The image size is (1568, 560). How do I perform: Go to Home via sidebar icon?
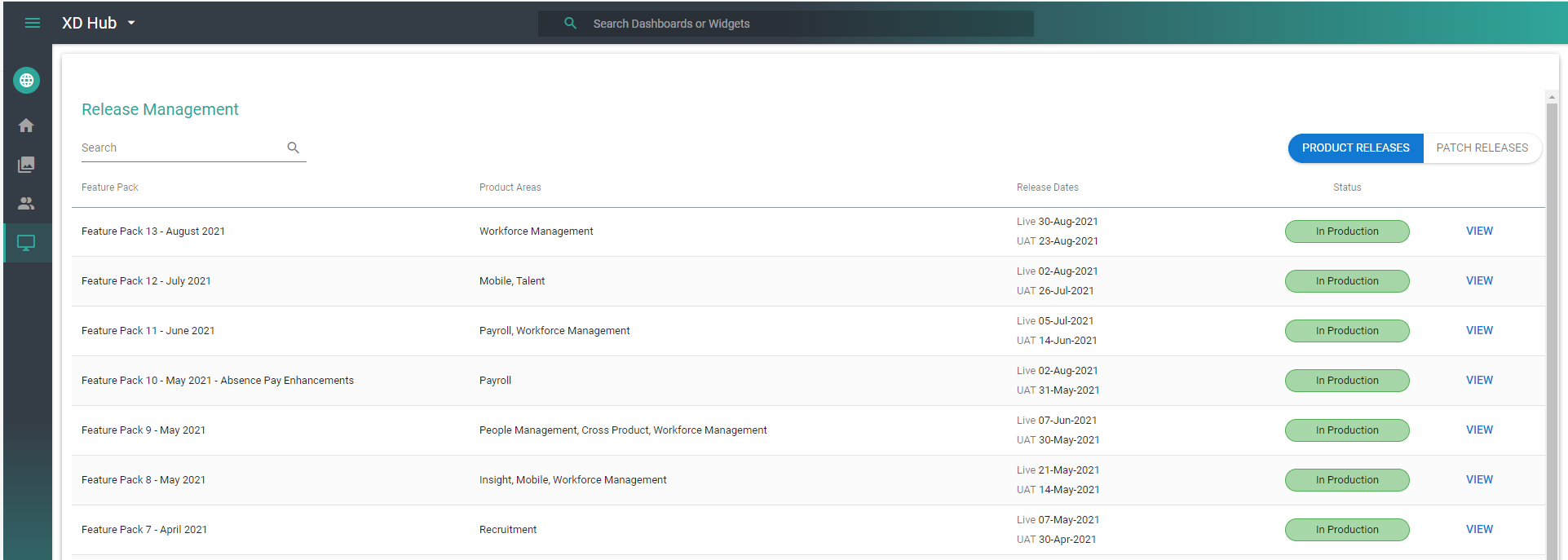pos(26,126)
